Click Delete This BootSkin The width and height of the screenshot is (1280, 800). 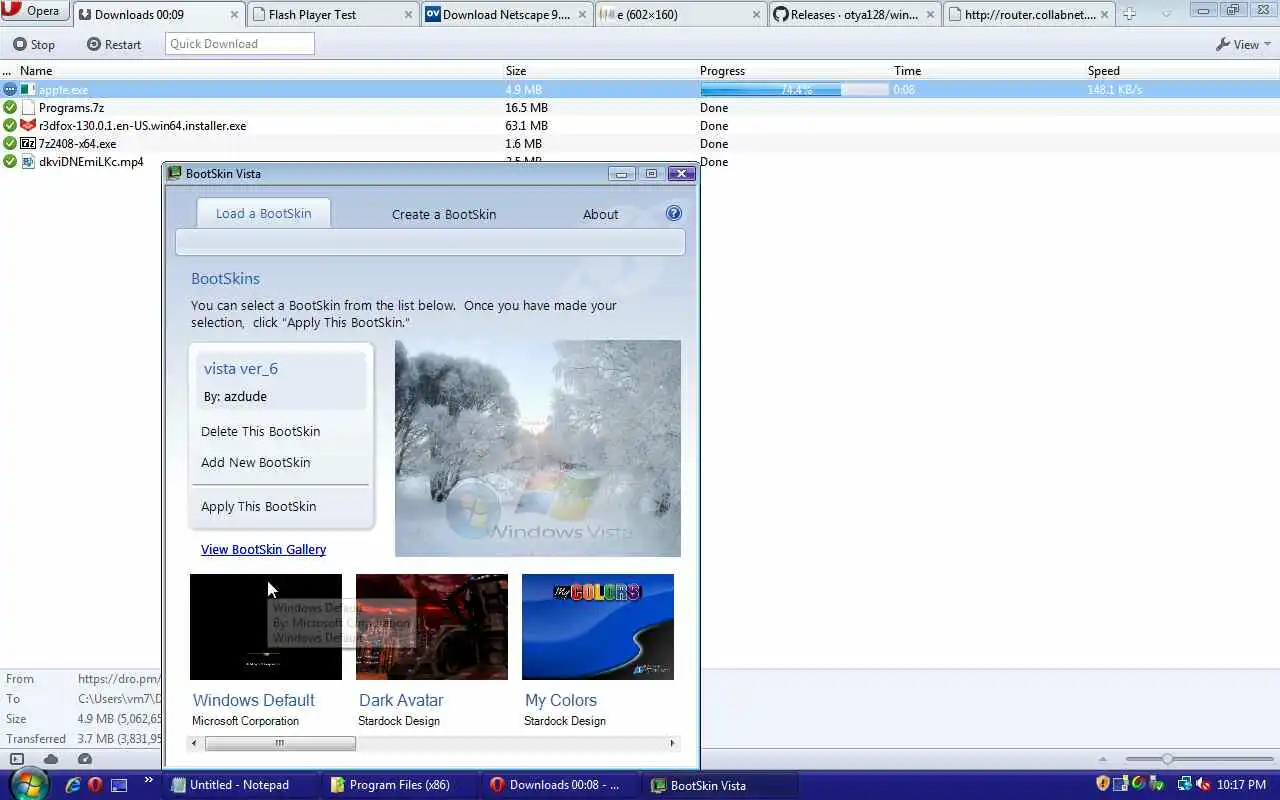click(x=261, y=431)
